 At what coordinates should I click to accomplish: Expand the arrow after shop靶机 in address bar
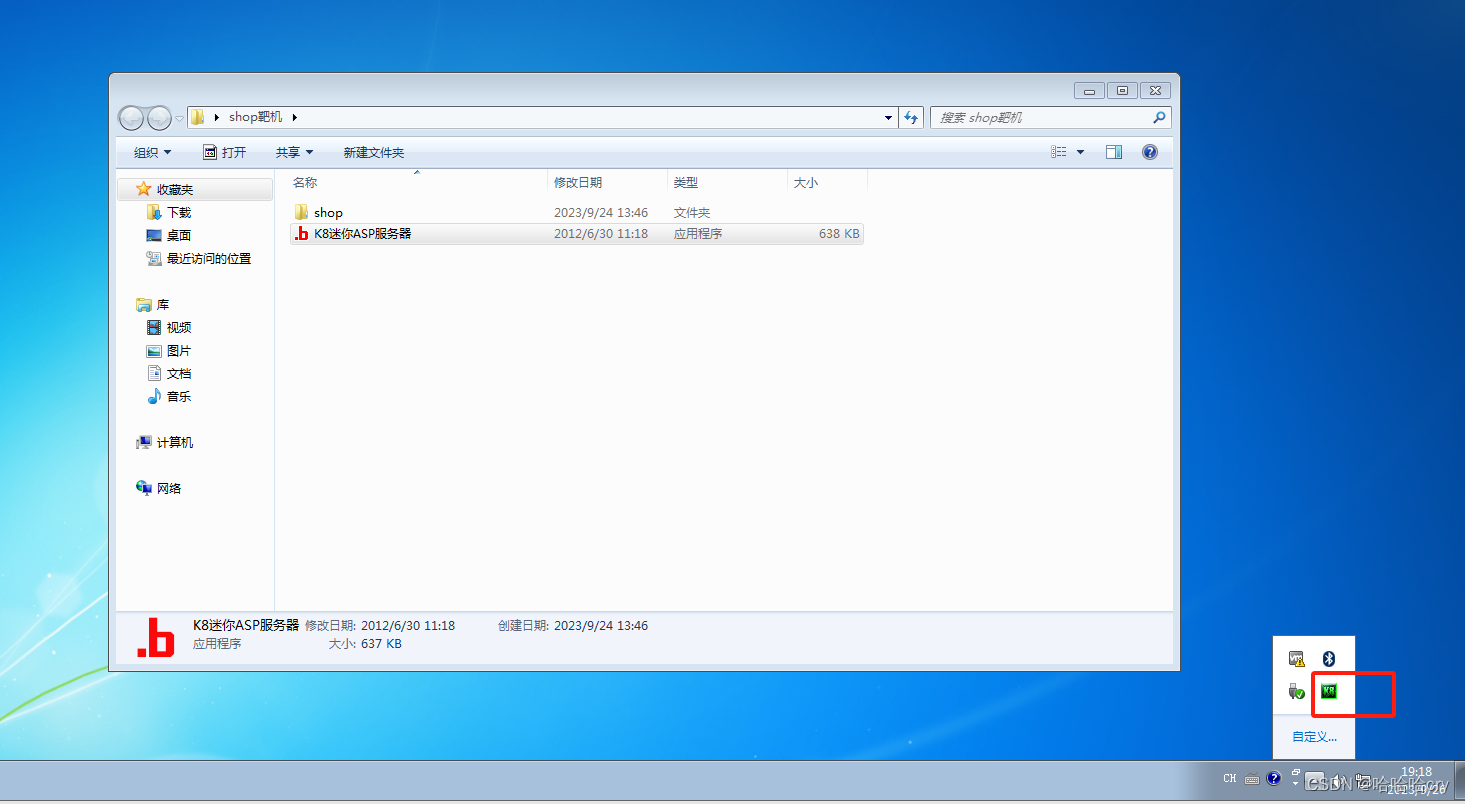pos(295,118)
